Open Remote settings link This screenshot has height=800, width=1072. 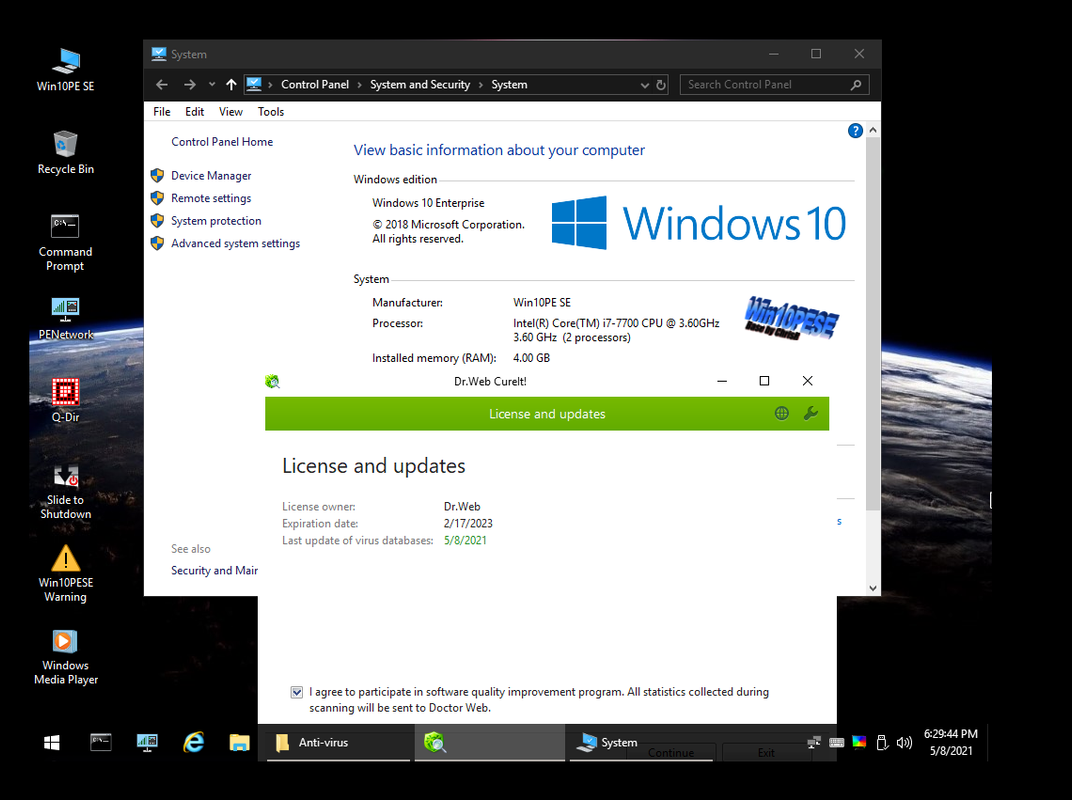[211, 198]
